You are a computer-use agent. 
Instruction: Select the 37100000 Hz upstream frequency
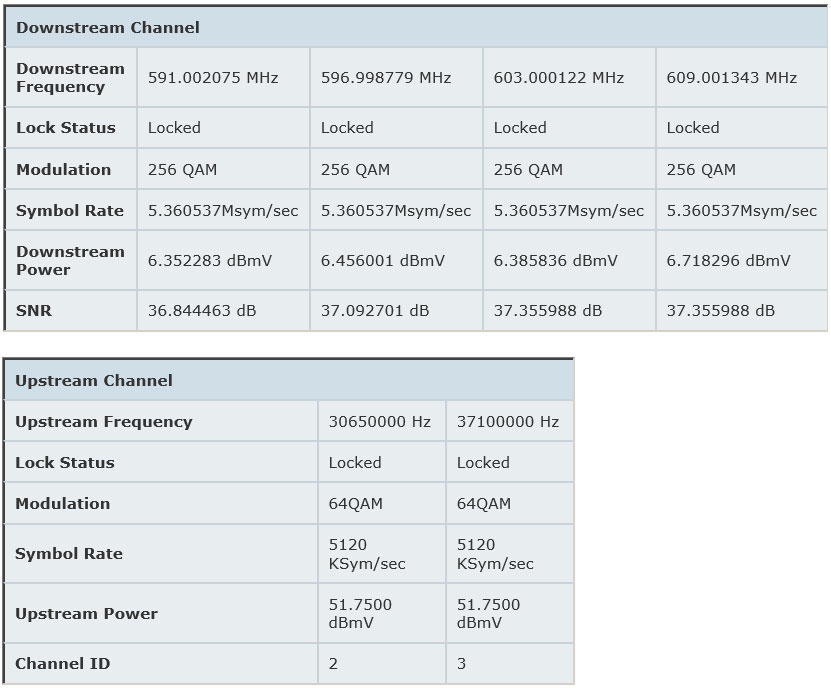(508, 422)
